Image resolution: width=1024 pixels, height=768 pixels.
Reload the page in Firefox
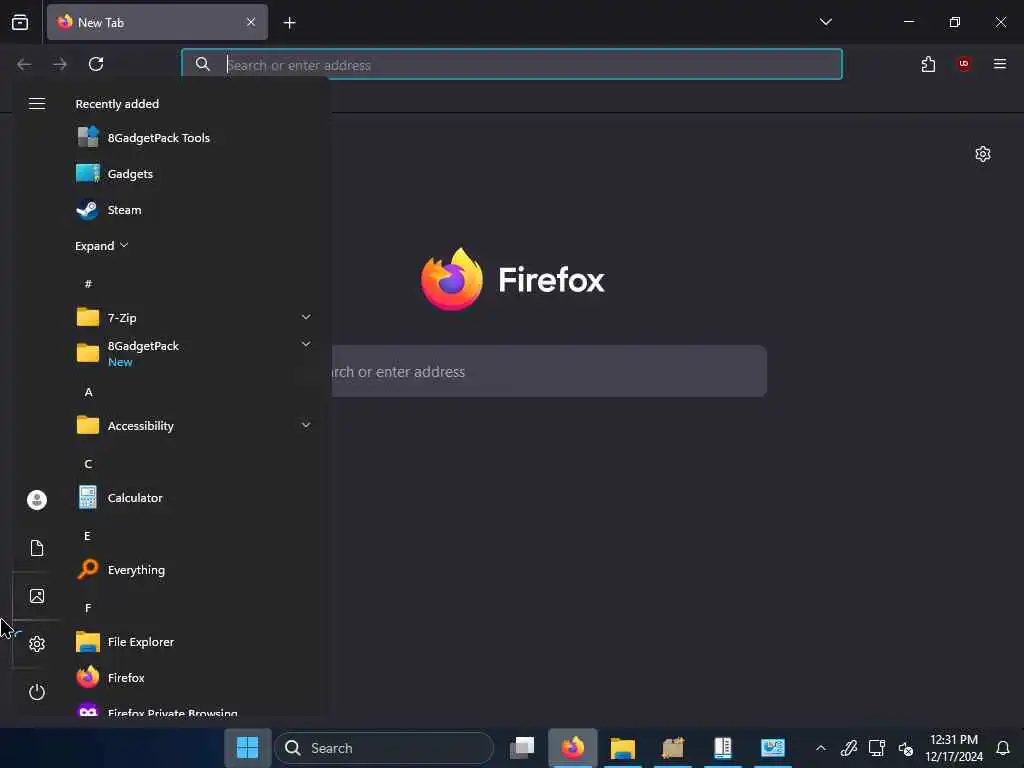point(96,64)
